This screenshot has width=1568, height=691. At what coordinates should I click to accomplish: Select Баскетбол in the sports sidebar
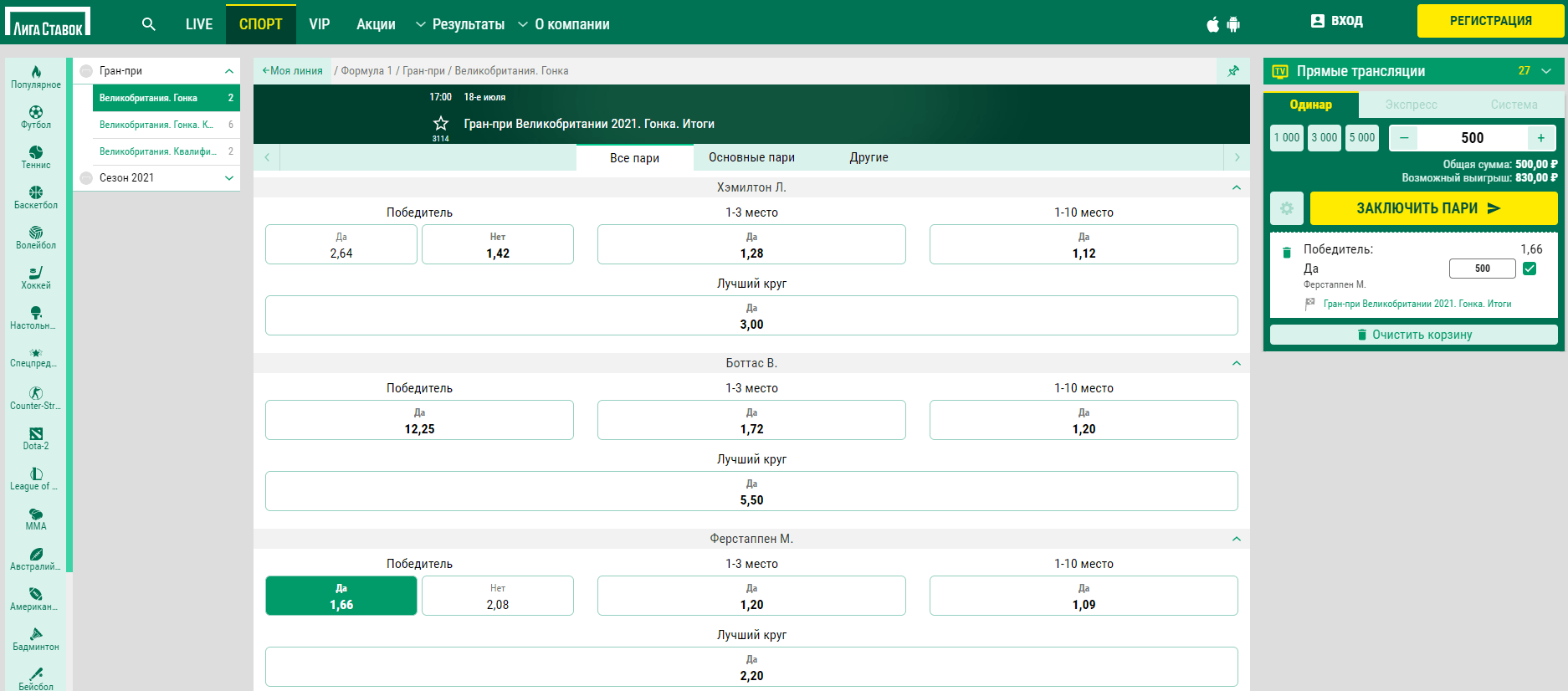click(36, 197)
